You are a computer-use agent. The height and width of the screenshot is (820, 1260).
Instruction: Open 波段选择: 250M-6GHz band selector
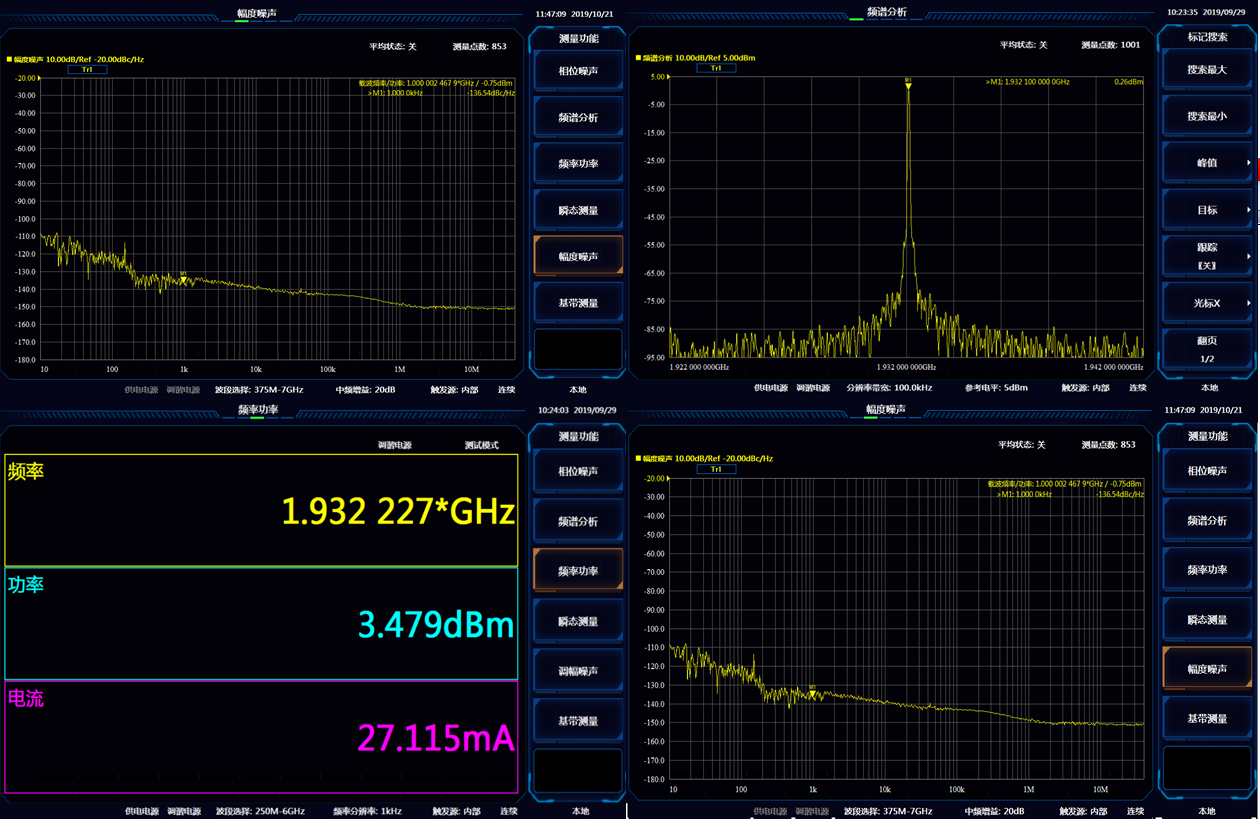pyautogui.click(x=260, y=811)
